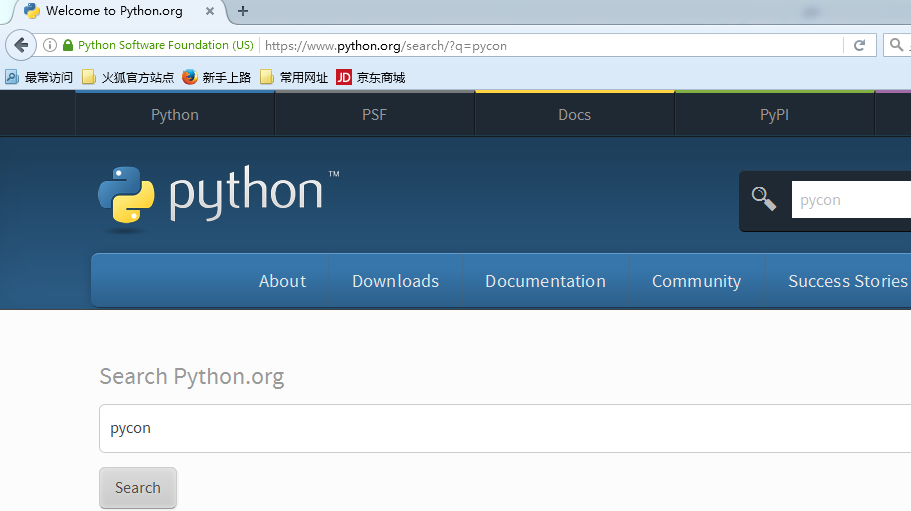The width and height of the screenshot is (911, 511).
Task: Click the main search box containing pycon
Action: tap(505, 429)
